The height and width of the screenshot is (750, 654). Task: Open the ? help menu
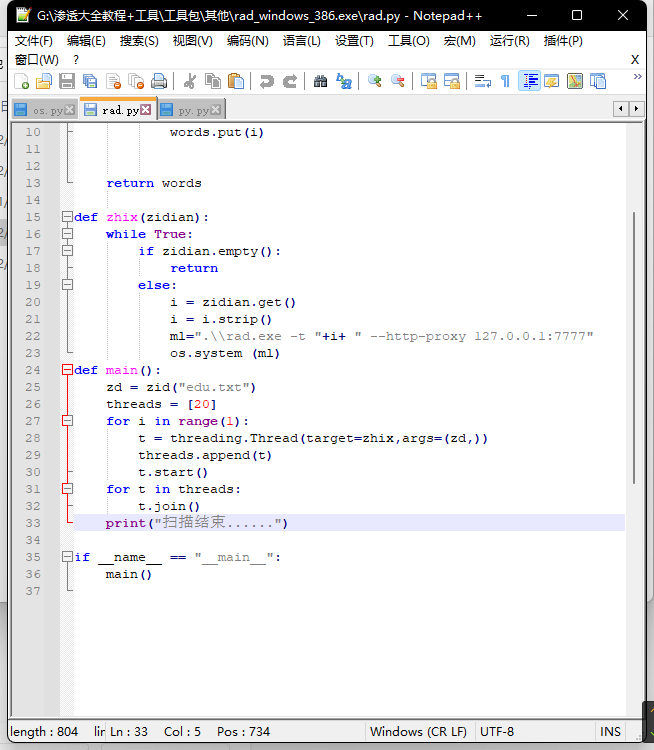pyautogui.click(x=76, y=60)
